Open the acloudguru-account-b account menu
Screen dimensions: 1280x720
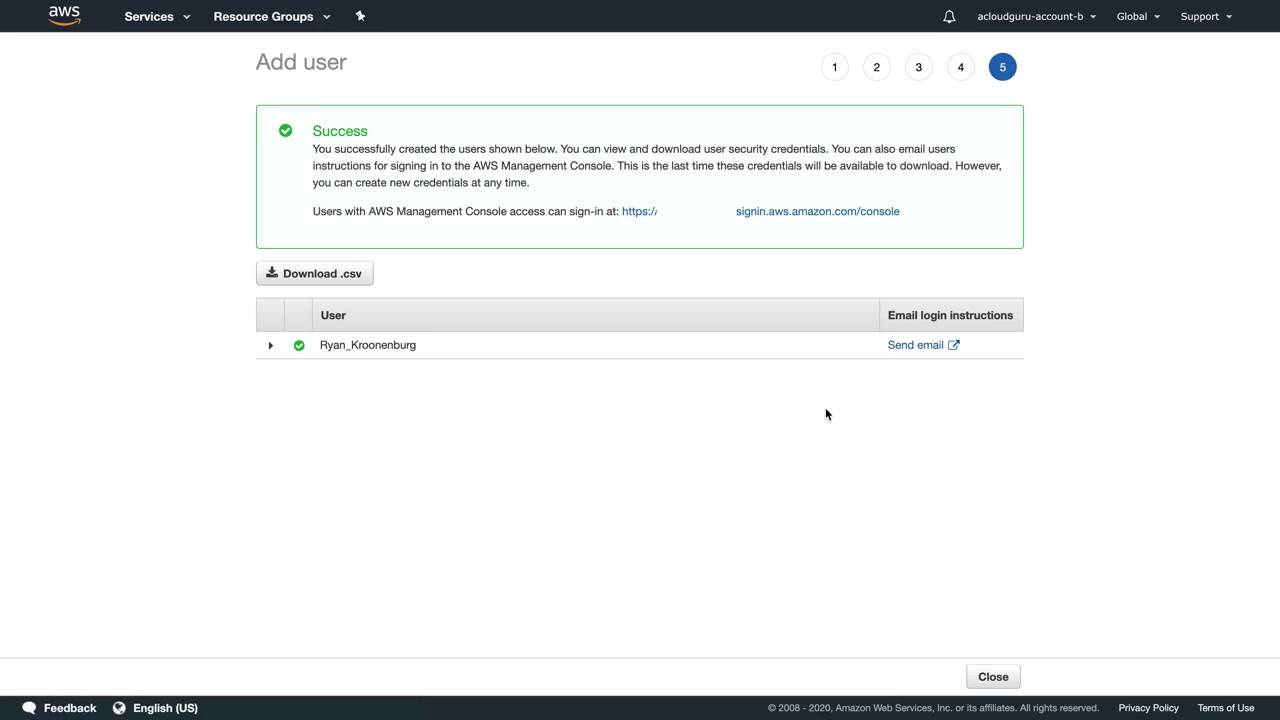[x=1036, y=16]
